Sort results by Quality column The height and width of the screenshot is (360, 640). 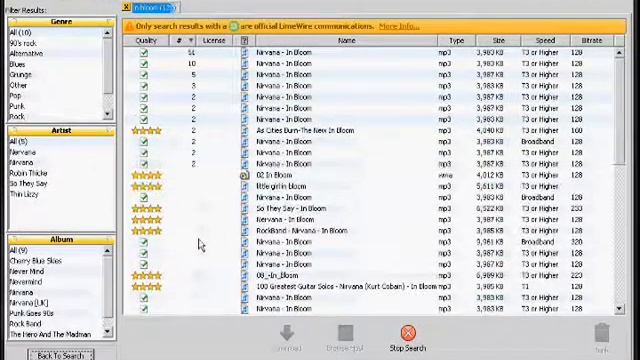146,40
